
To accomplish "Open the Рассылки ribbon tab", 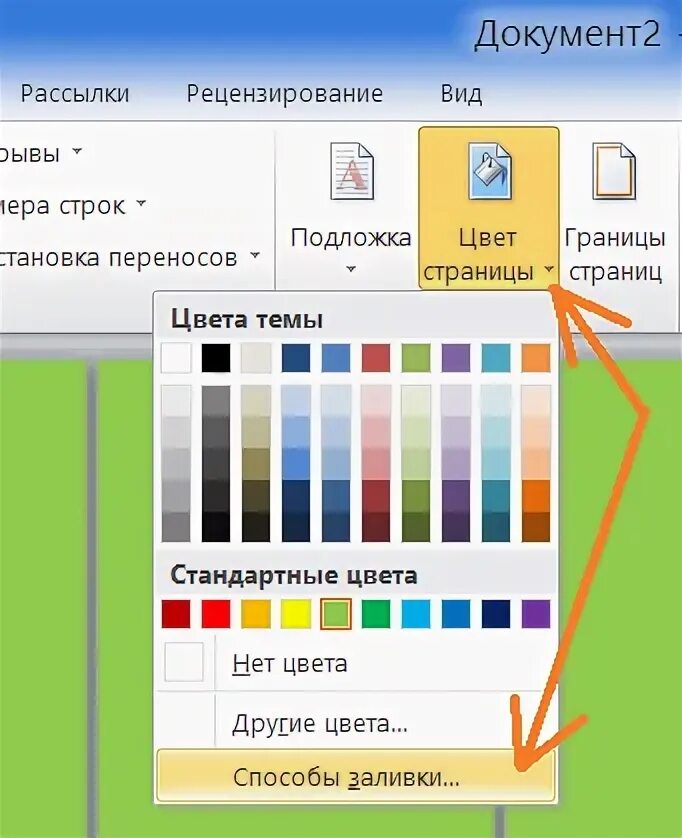I will click(75, 94).
